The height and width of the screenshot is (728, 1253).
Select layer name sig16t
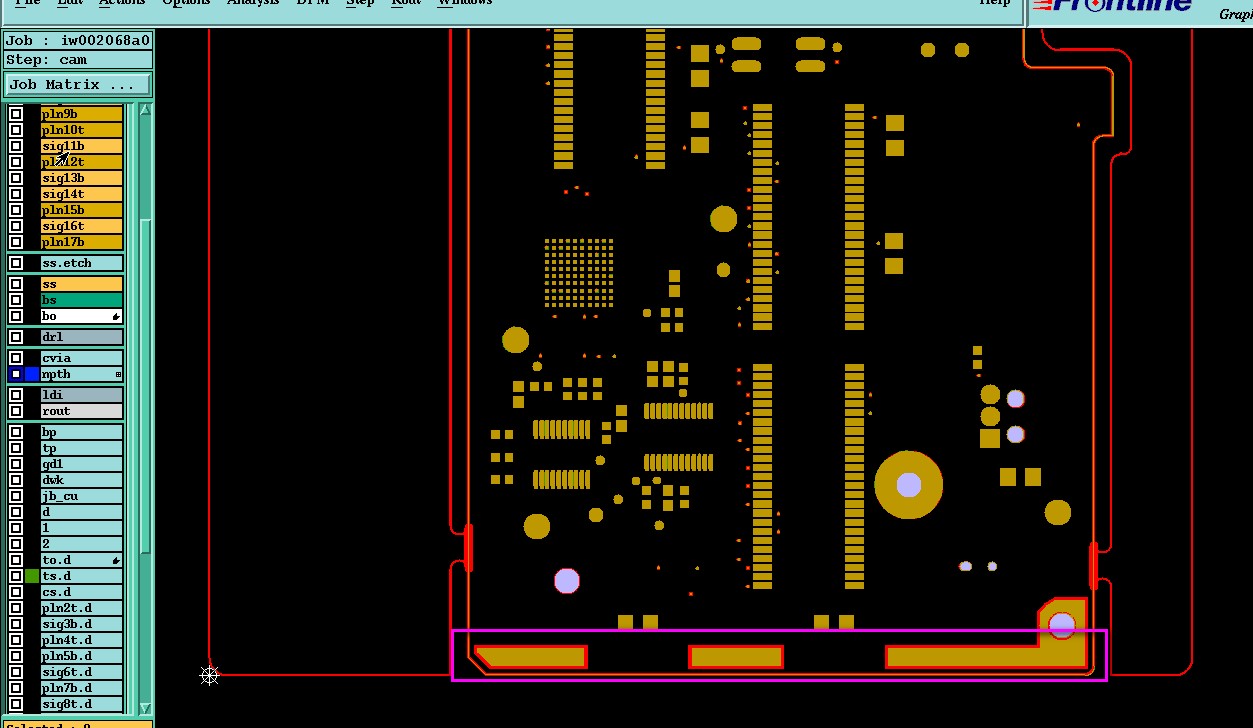coord(81,226)
